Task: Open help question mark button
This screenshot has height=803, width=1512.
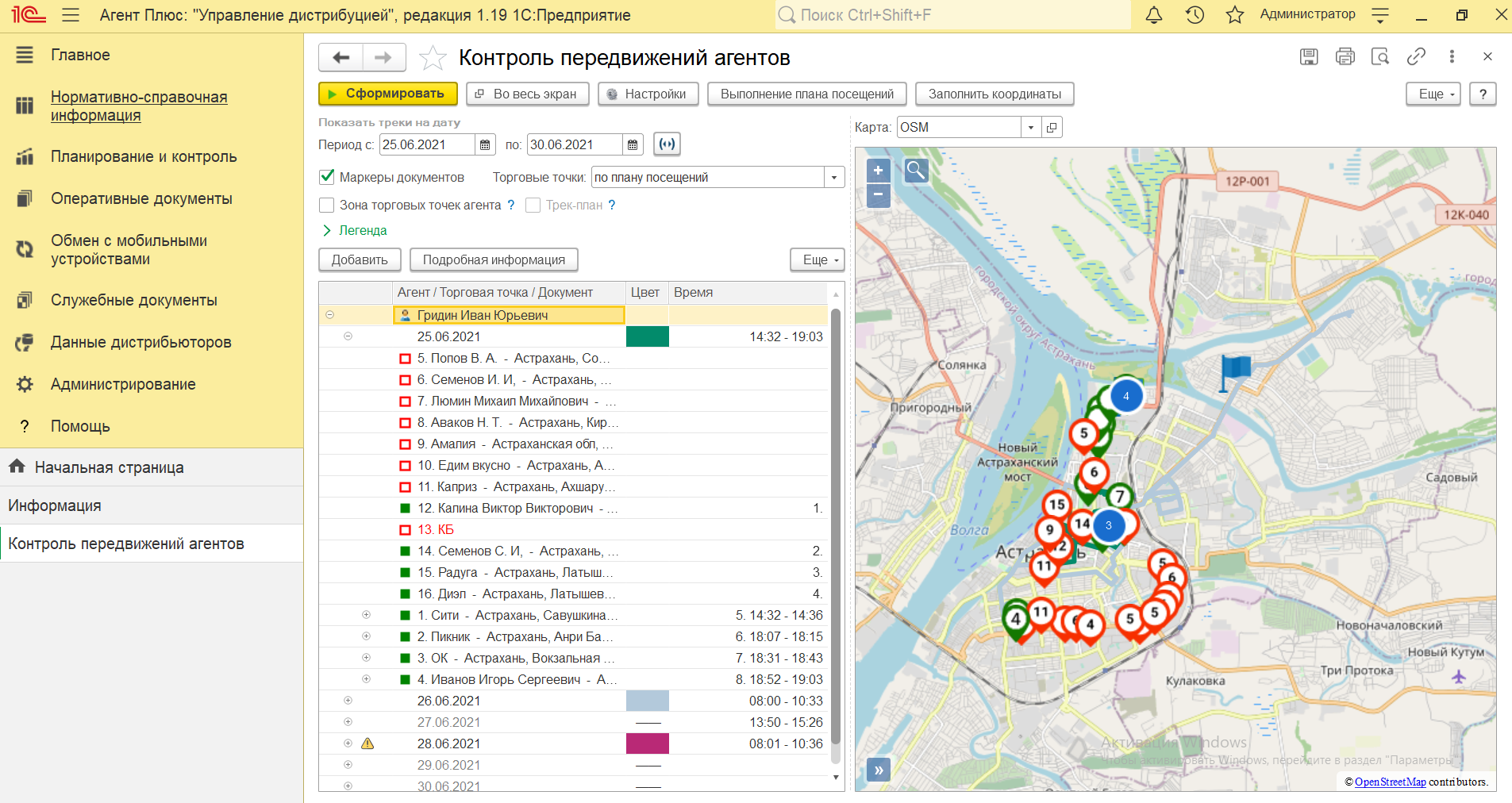Action: point(1483,94)
